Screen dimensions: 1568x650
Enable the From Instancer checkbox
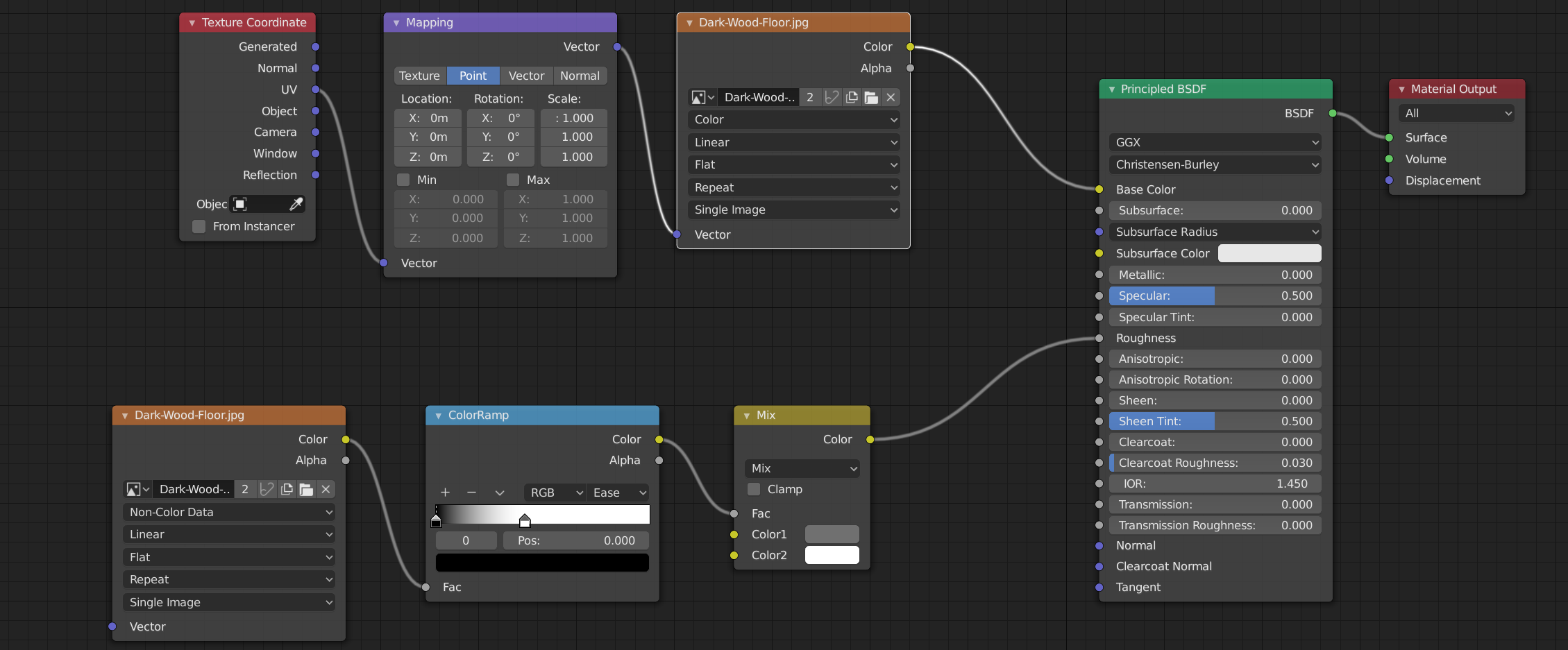199,227
